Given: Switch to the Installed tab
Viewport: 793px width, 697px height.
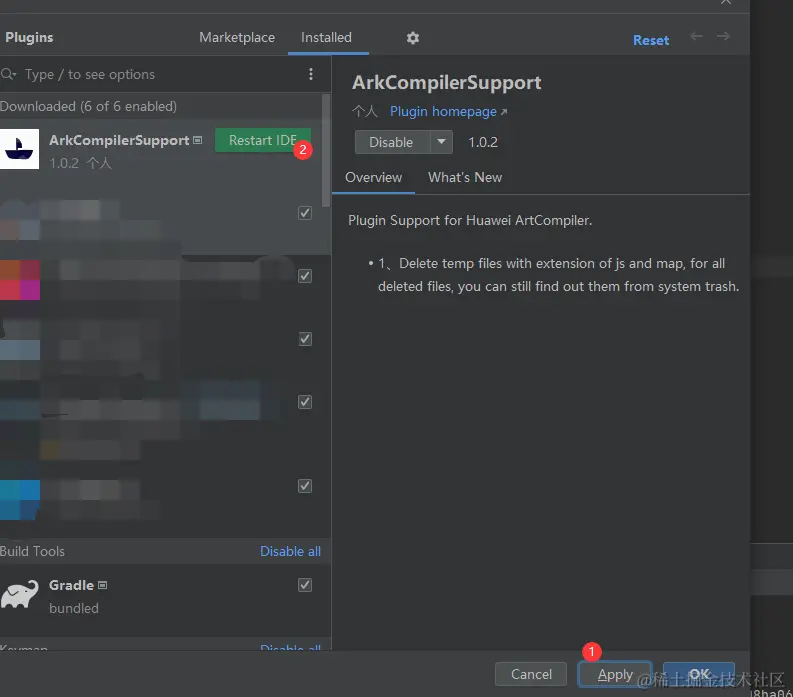Looking at the screenshot, I should [326, 37].
